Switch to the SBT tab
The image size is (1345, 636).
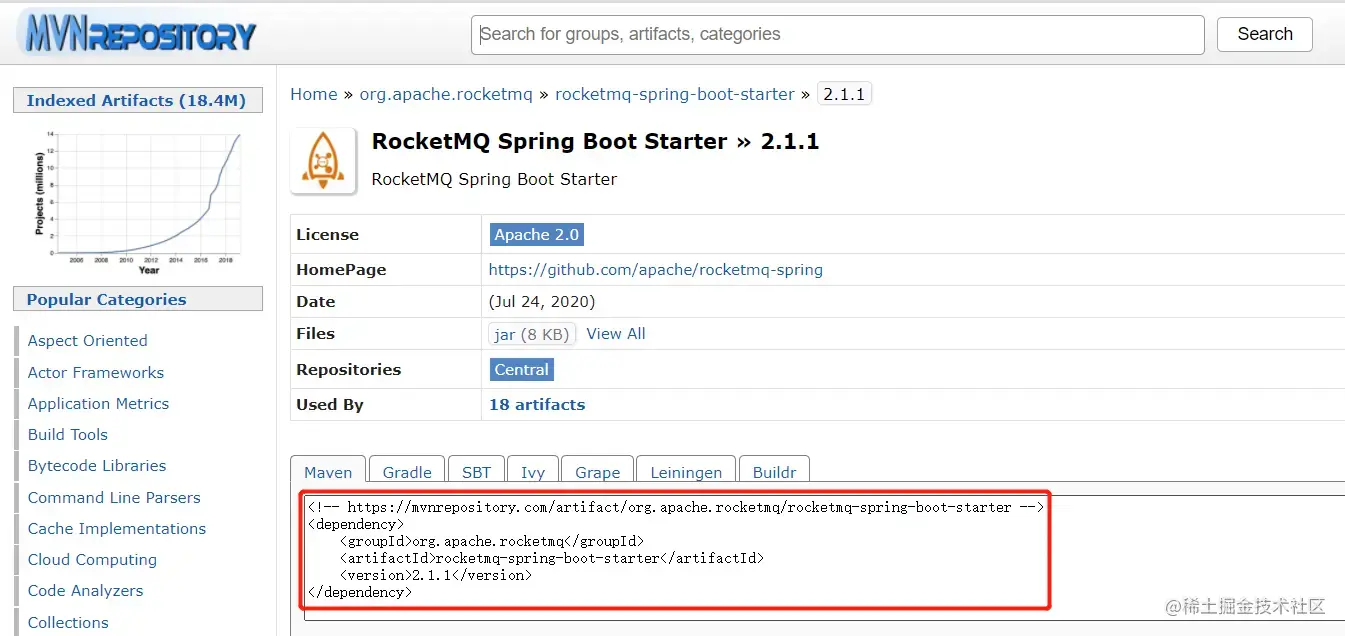pyautogui.click(x=476, y=471)
